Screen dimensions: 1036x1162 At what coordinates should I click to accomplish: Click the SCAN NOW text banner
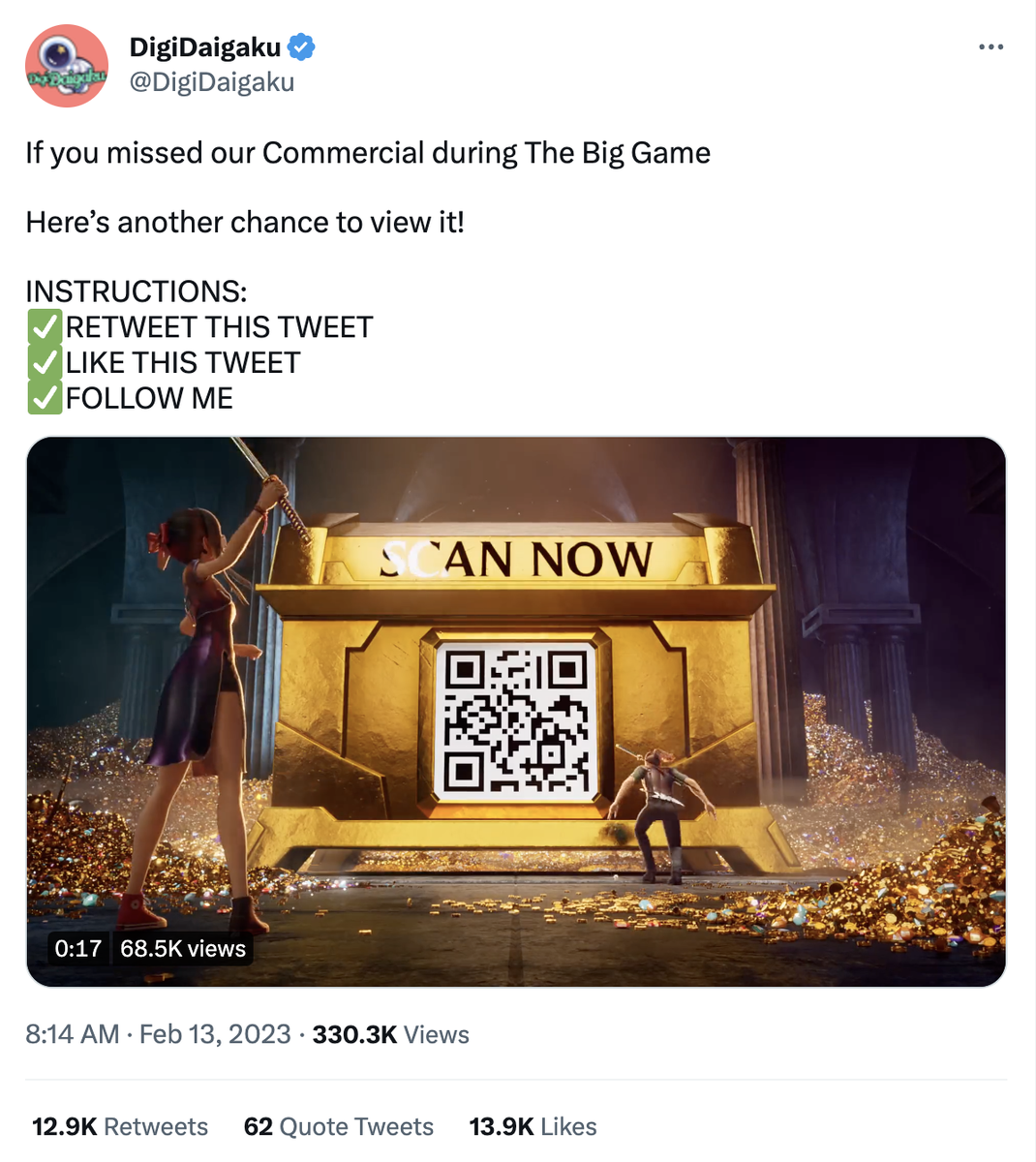pos(516,560)
